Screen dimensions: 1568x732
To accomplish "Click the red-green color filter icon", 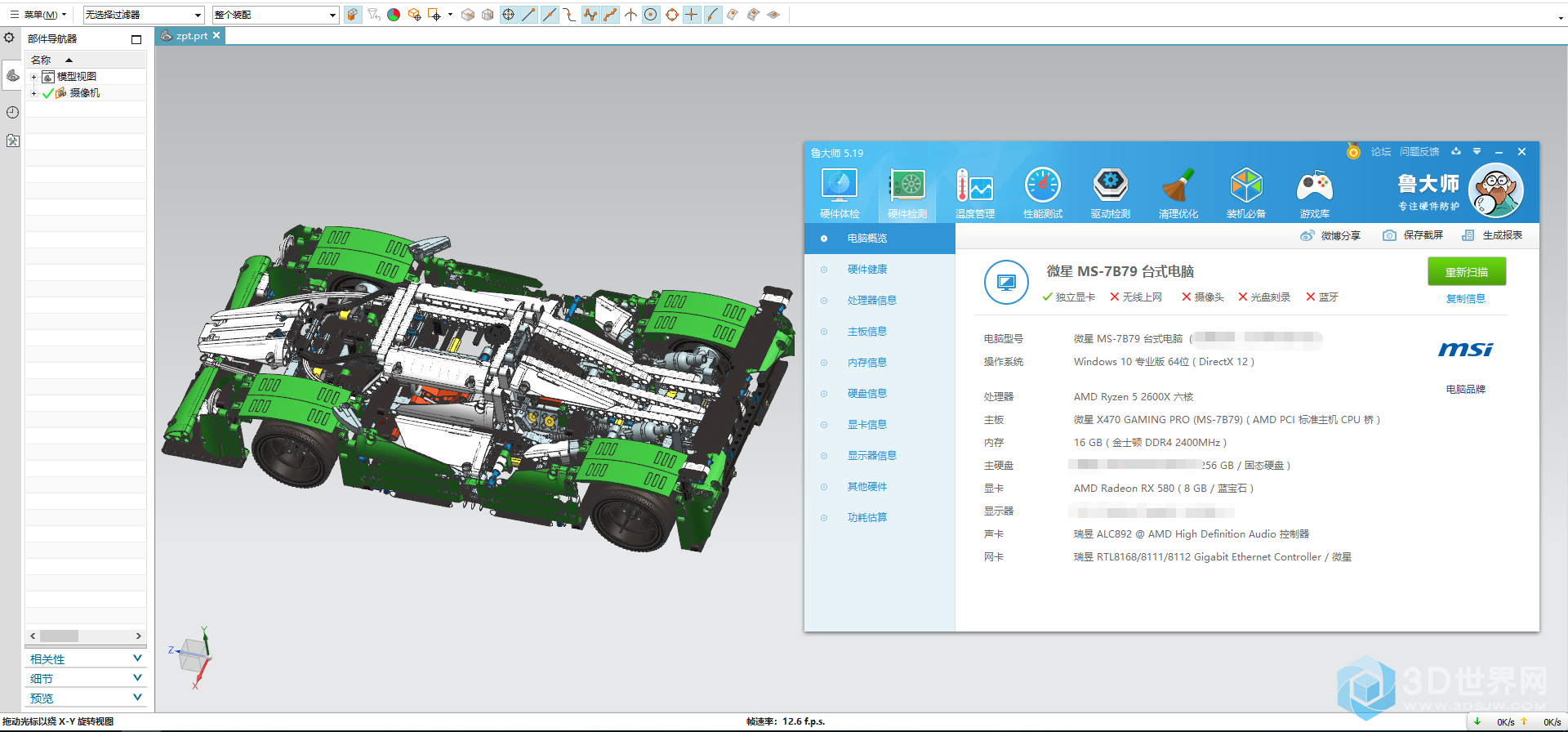I will point(394,15).
